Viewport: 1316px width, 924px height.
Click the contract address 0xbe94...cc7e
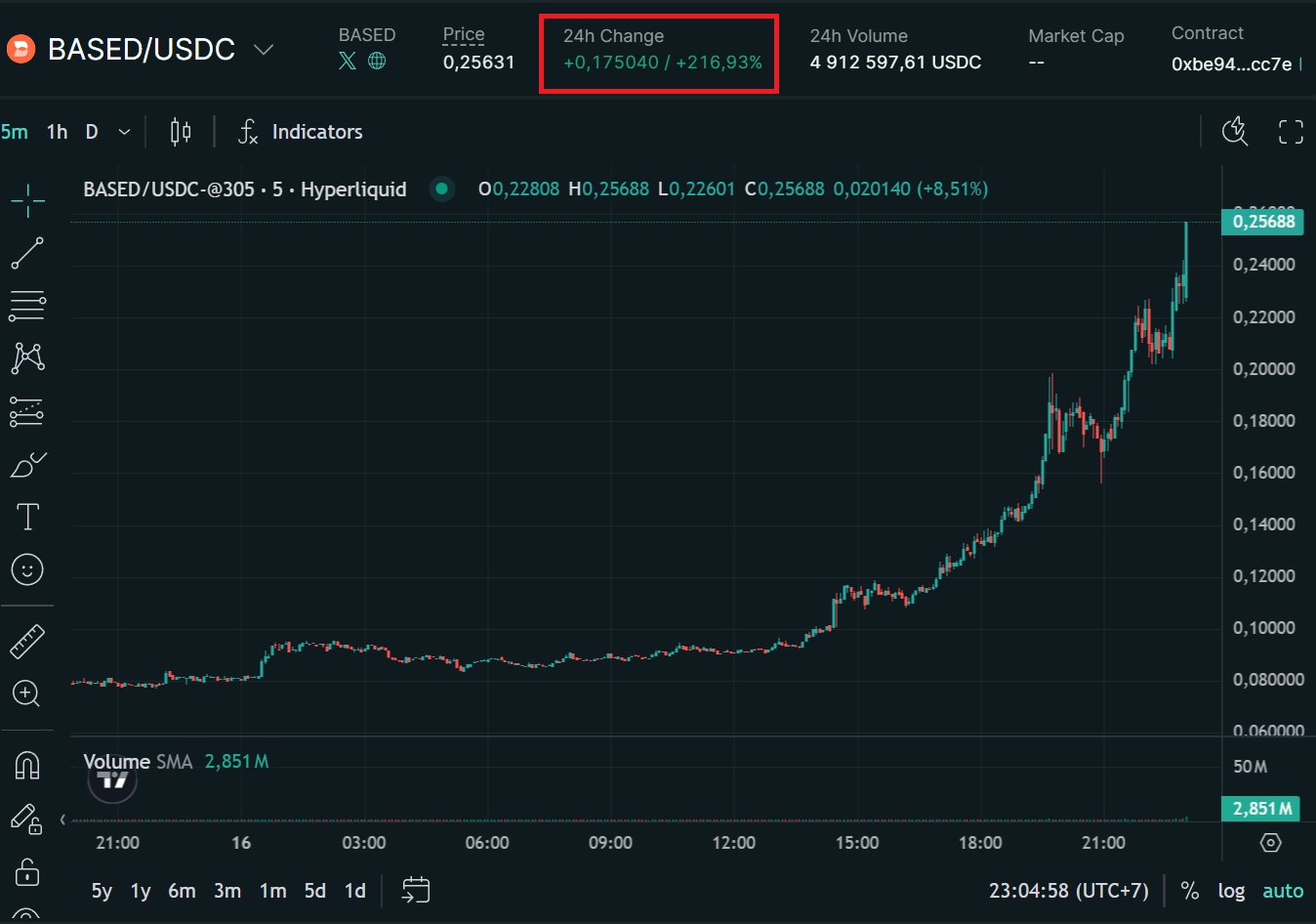point(1231,63)
